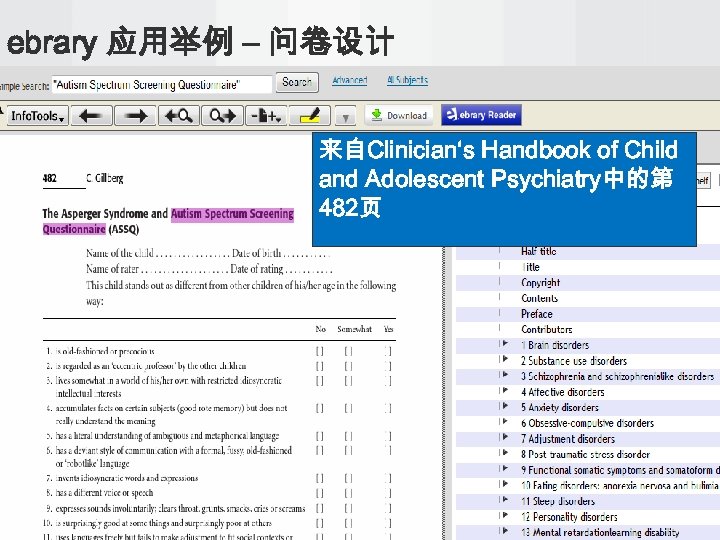720x540 pixels.
Task: Open Preface entry in contents
Action: 537,314
